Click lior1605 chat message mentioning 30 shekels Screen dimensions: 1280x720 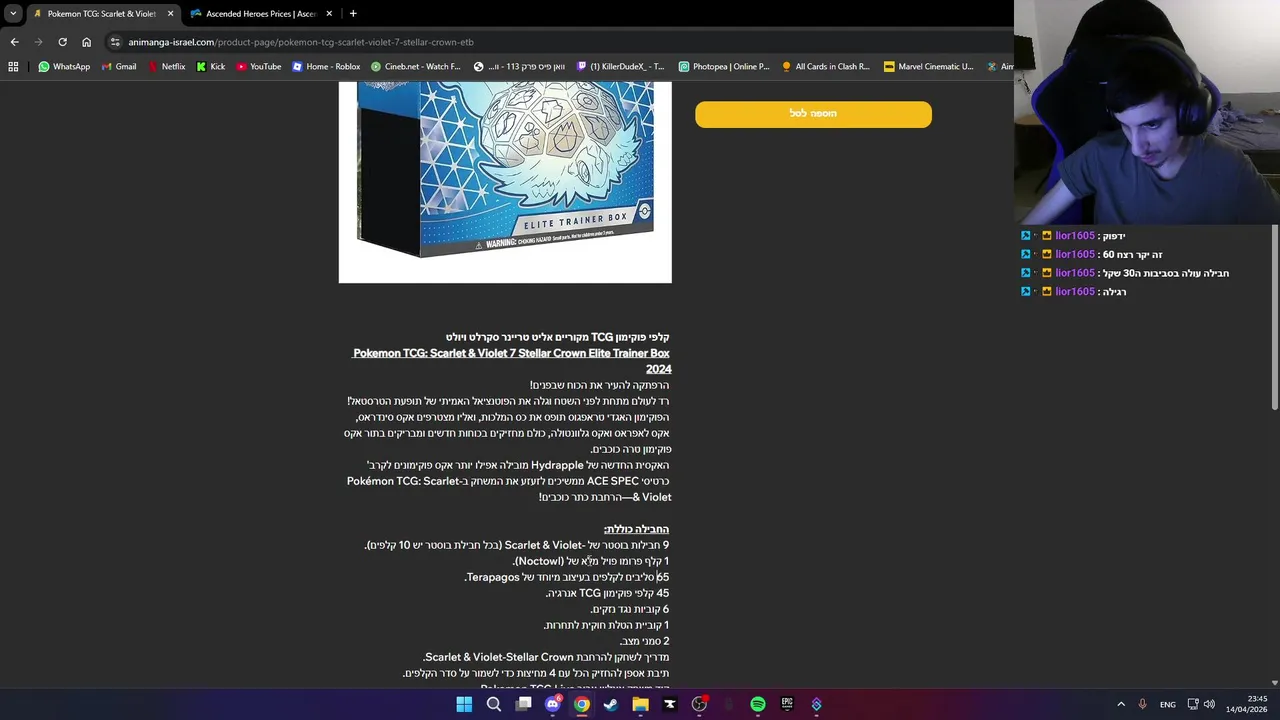[1124, 273]
